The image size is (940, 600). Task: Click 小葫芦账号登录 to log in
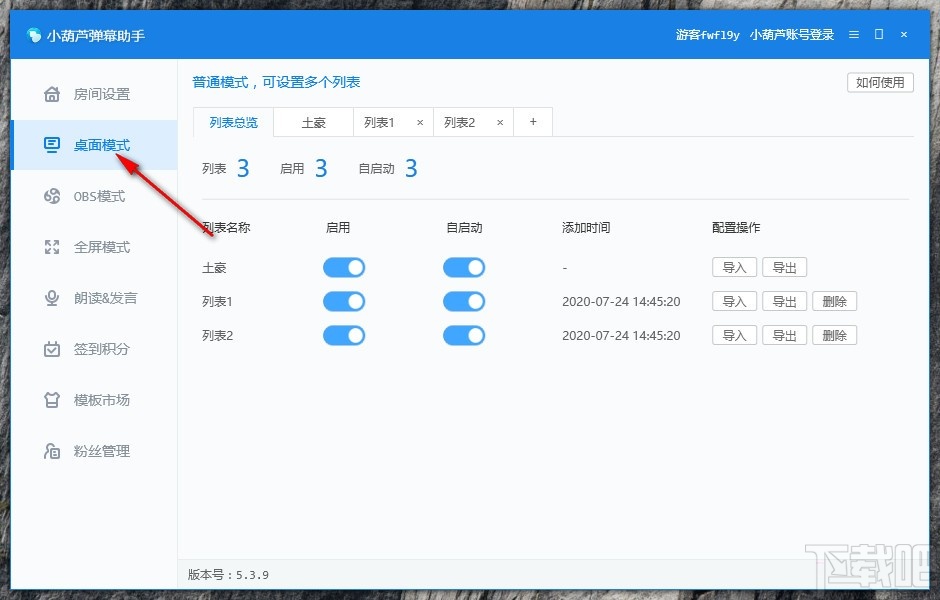coord(791,33)
